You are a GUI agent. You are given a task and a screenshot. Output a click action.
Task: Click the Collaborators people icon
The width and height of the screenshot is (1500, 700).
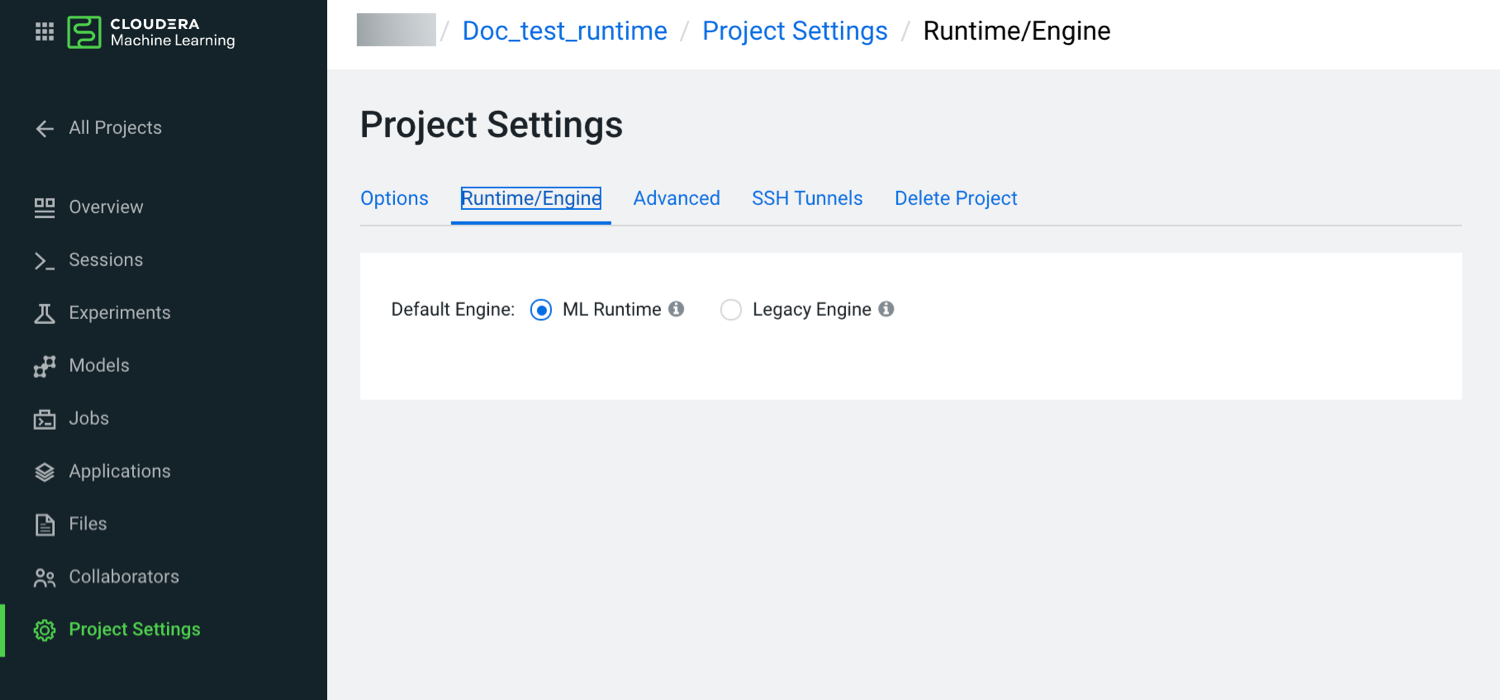point(44,577)
